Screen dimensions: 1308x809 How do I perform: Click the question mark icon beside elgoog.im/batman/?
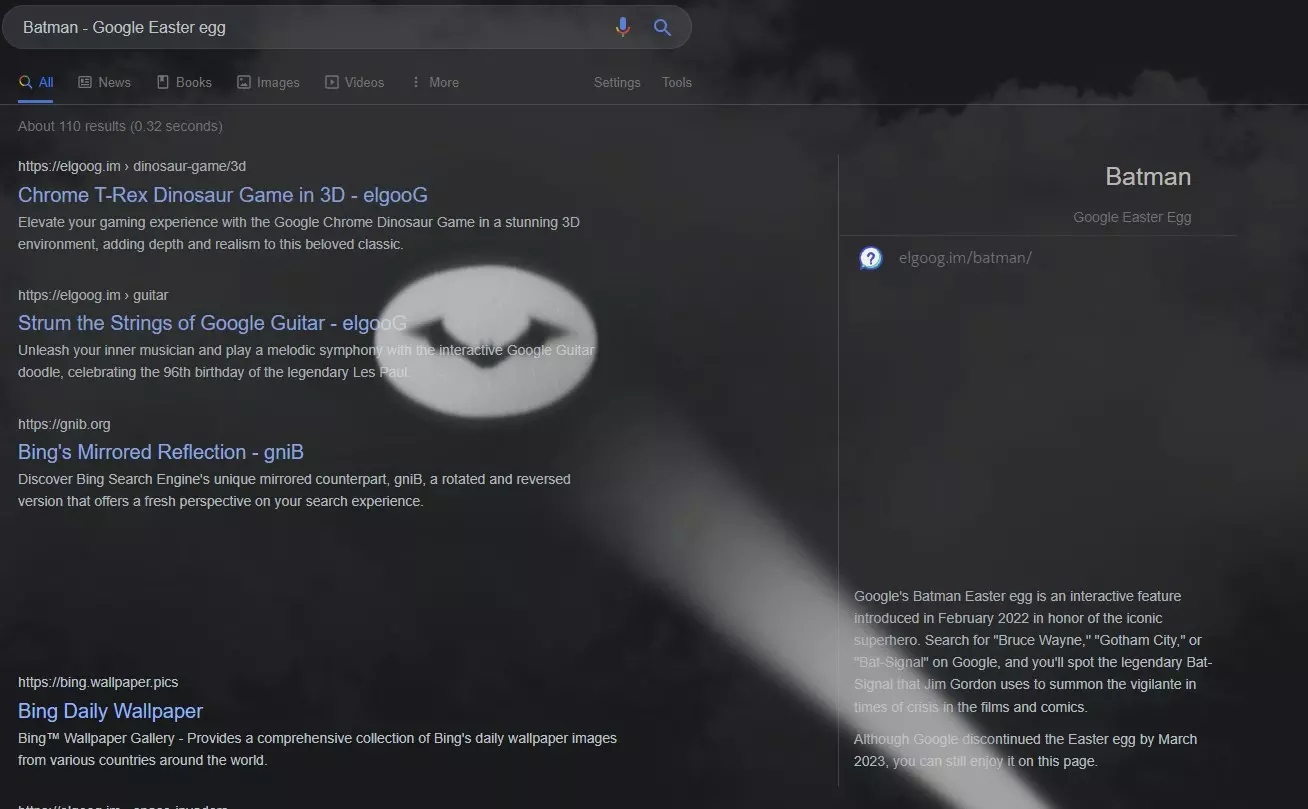[x=871, y=258]
